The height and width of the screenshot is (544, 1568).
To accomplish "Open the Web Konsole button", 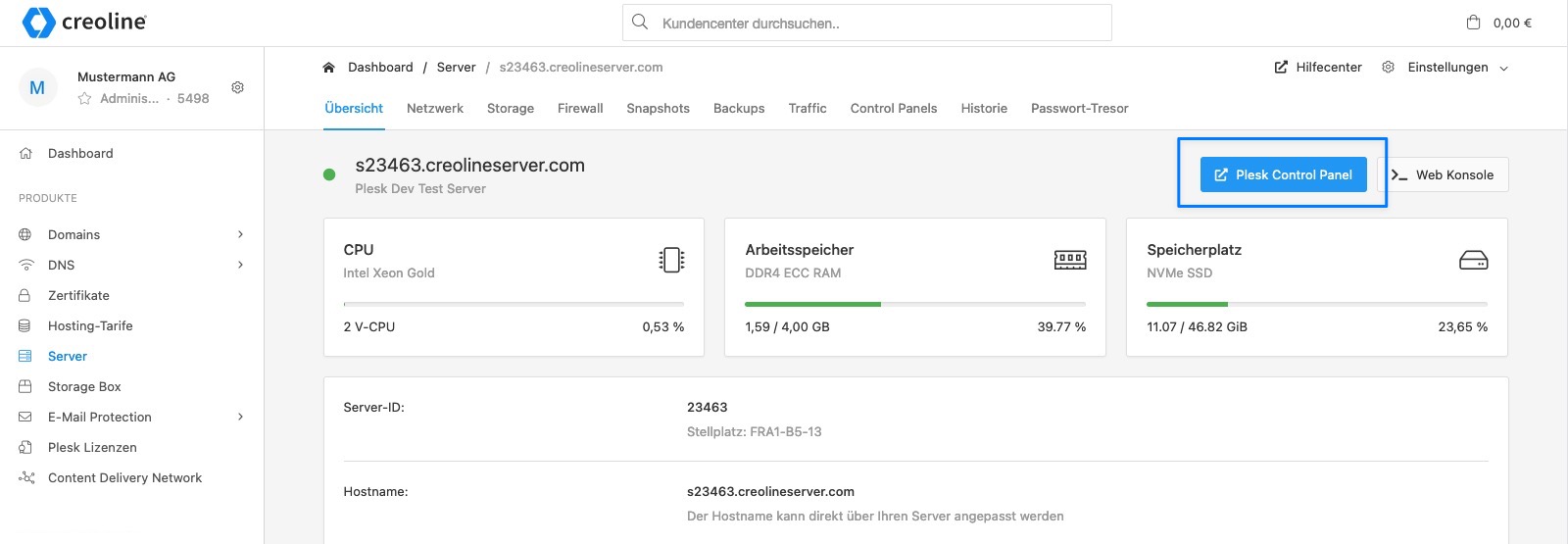I will click(x=1444, y=174).
